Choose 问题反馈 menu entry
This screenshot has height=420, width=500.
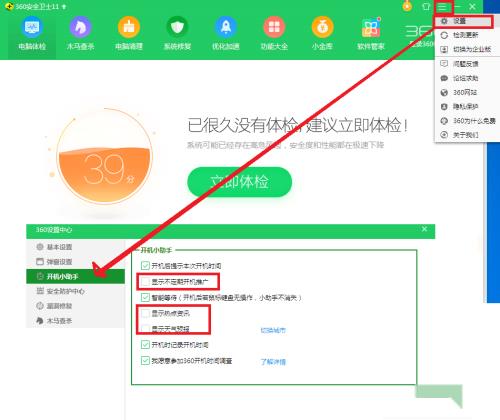coord(466,64)
